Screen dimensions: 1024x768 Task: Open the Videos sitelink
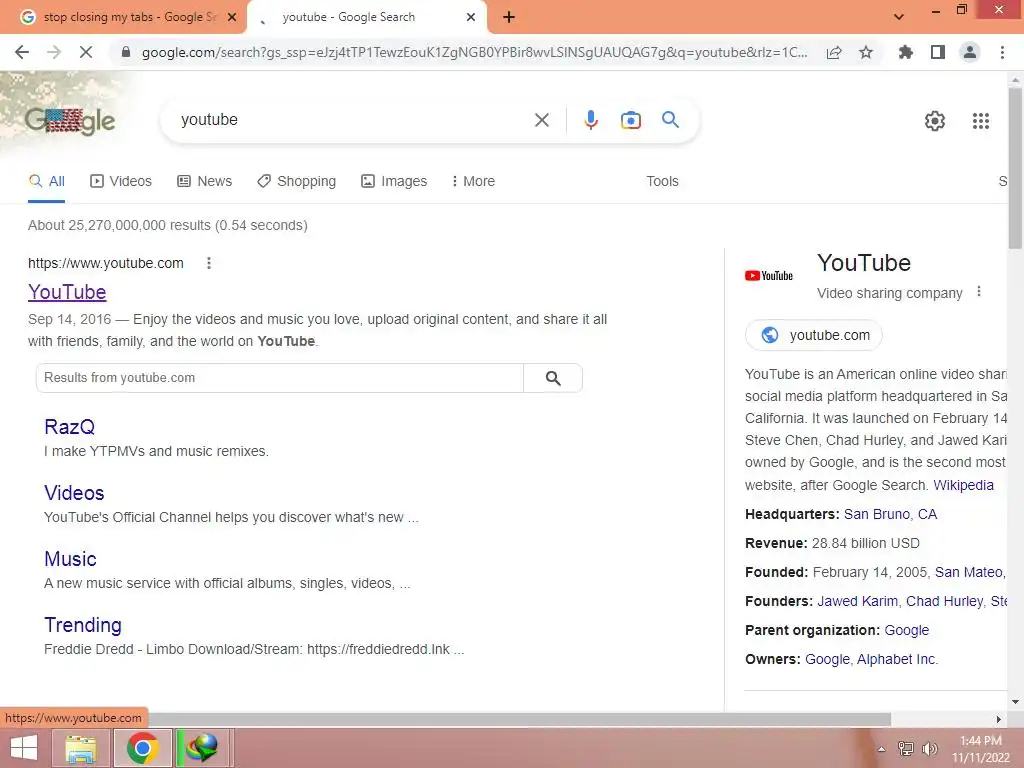coord(74,492)
